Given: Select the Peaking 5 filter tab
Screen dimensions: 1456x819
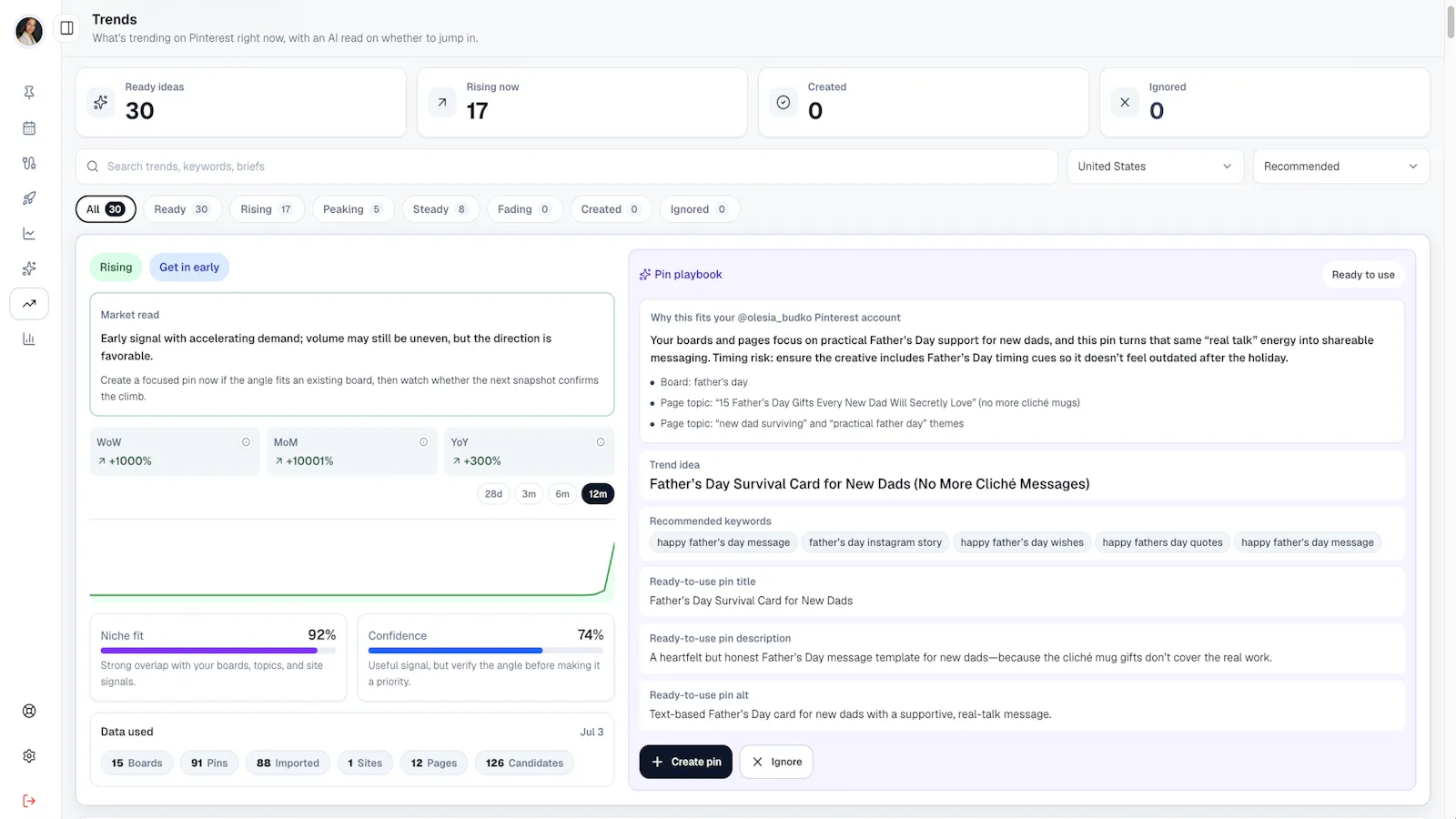Looking at the screenshot, I should point(352,209).
